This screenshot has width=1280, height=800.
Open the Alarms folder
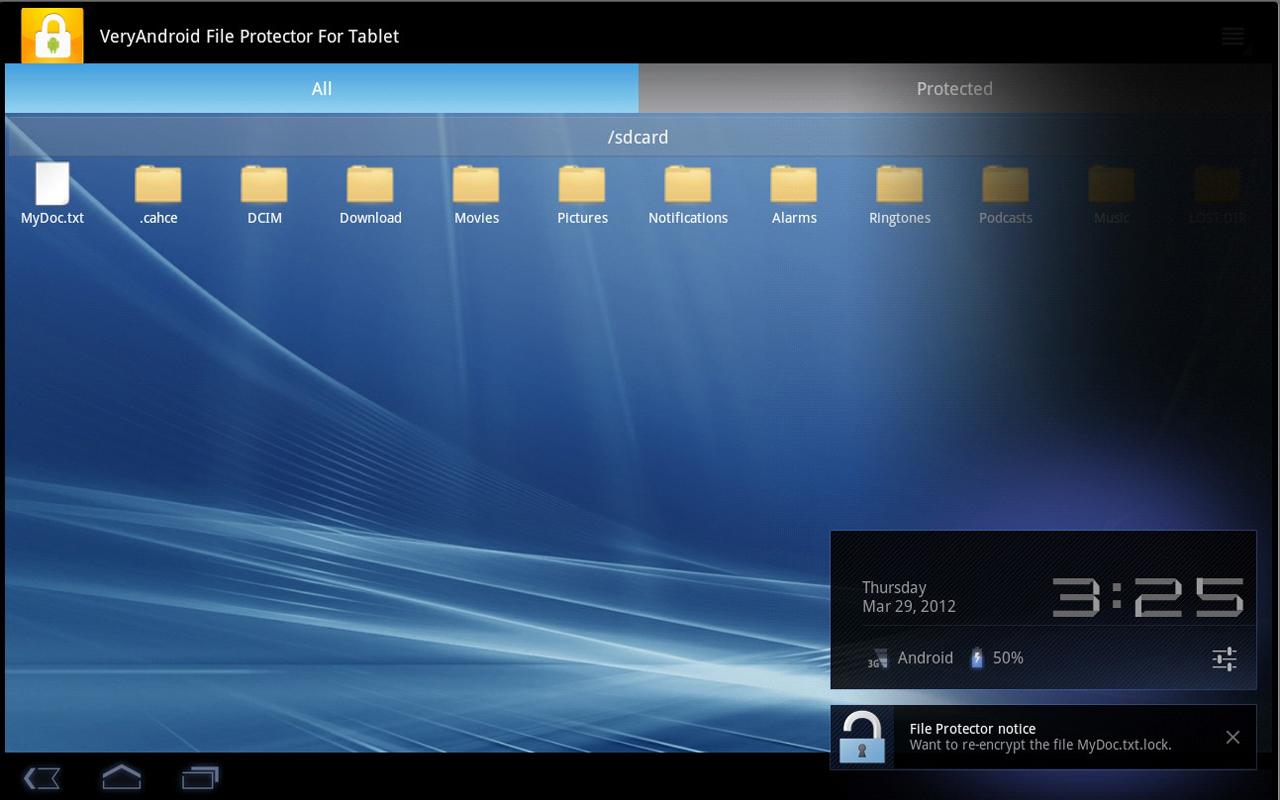(x=794, y=186)
